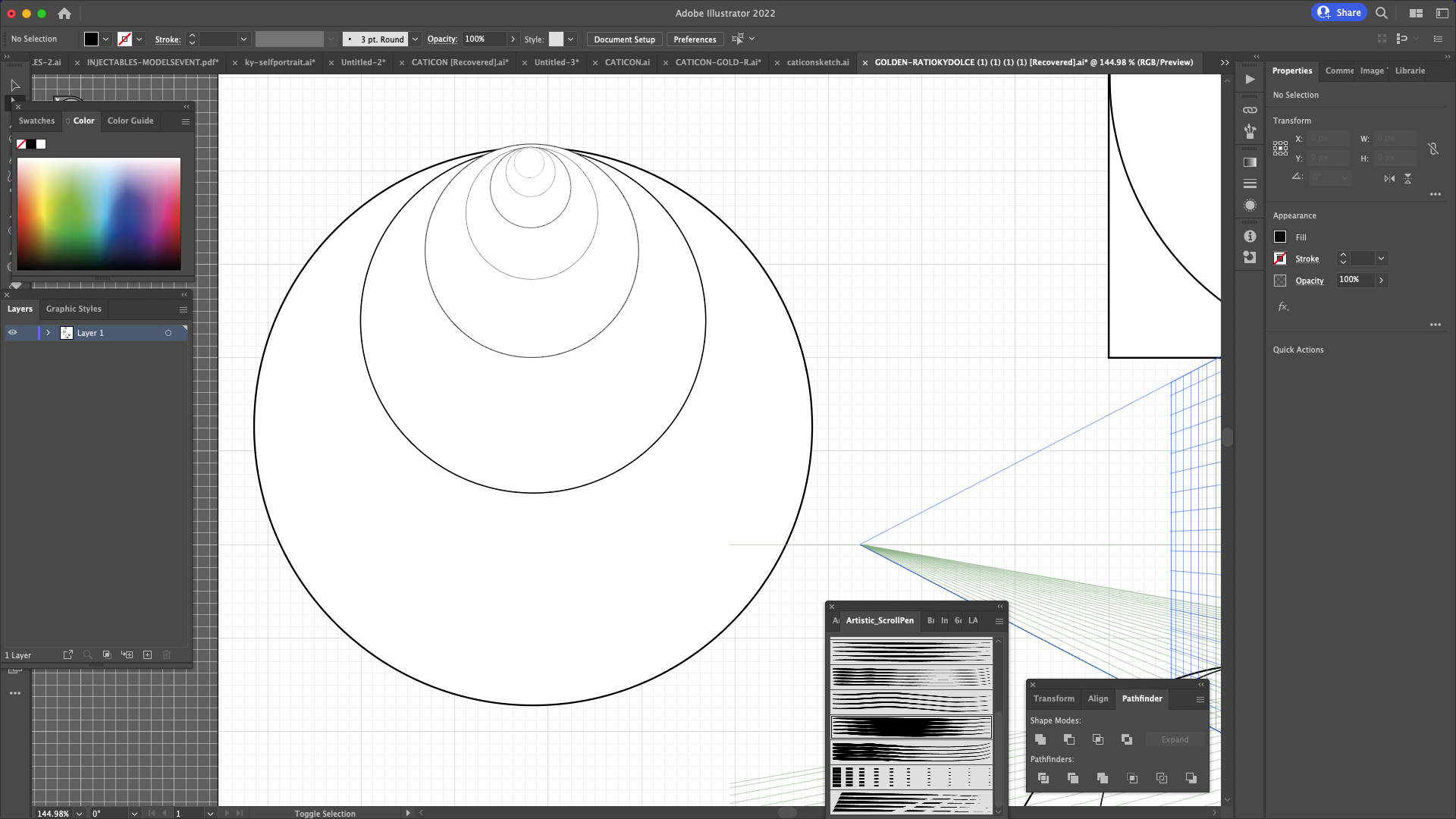Click the Preferences button
The width and height of the screenshot is (1456, 819).
click(x=695, y=39)
